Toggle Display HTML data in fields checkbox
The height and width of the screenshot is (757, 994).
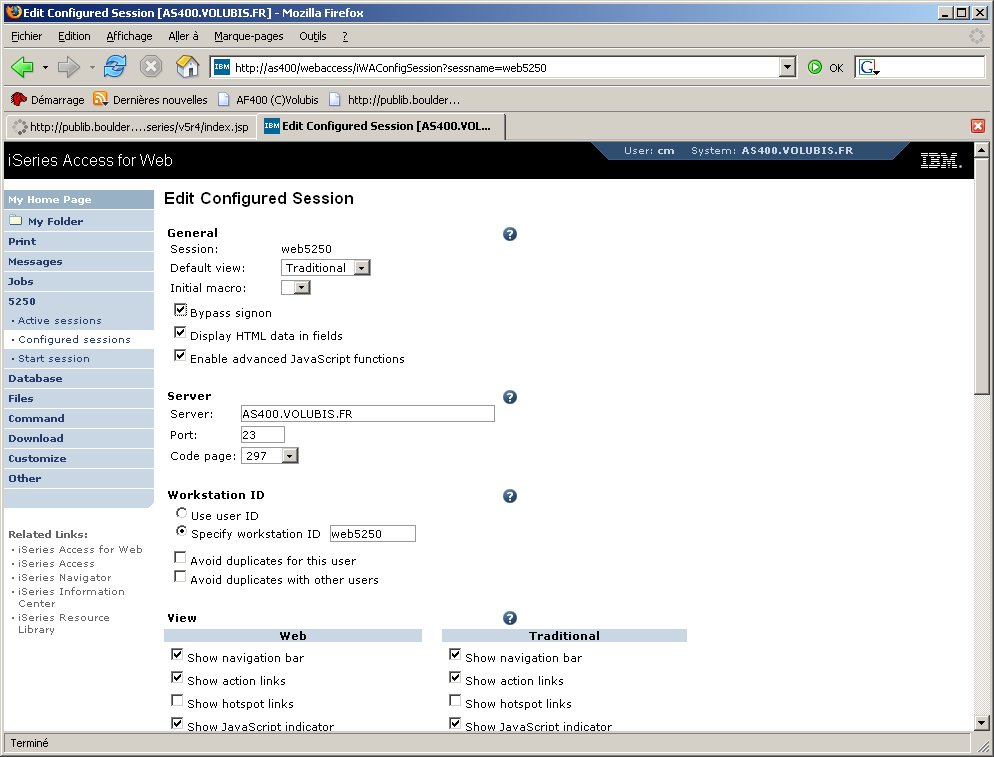tap(180, 333)
